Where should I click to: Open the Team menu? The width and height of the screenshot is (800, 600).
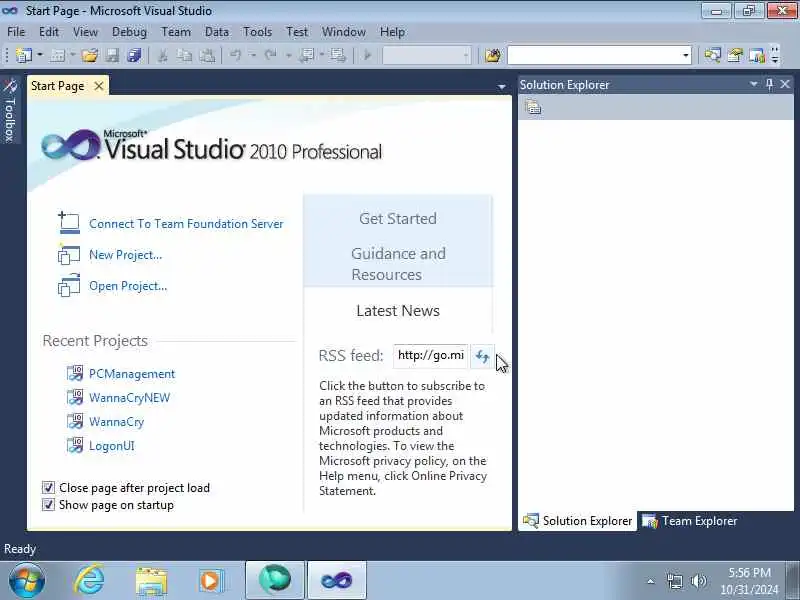(x=176, y=32)
